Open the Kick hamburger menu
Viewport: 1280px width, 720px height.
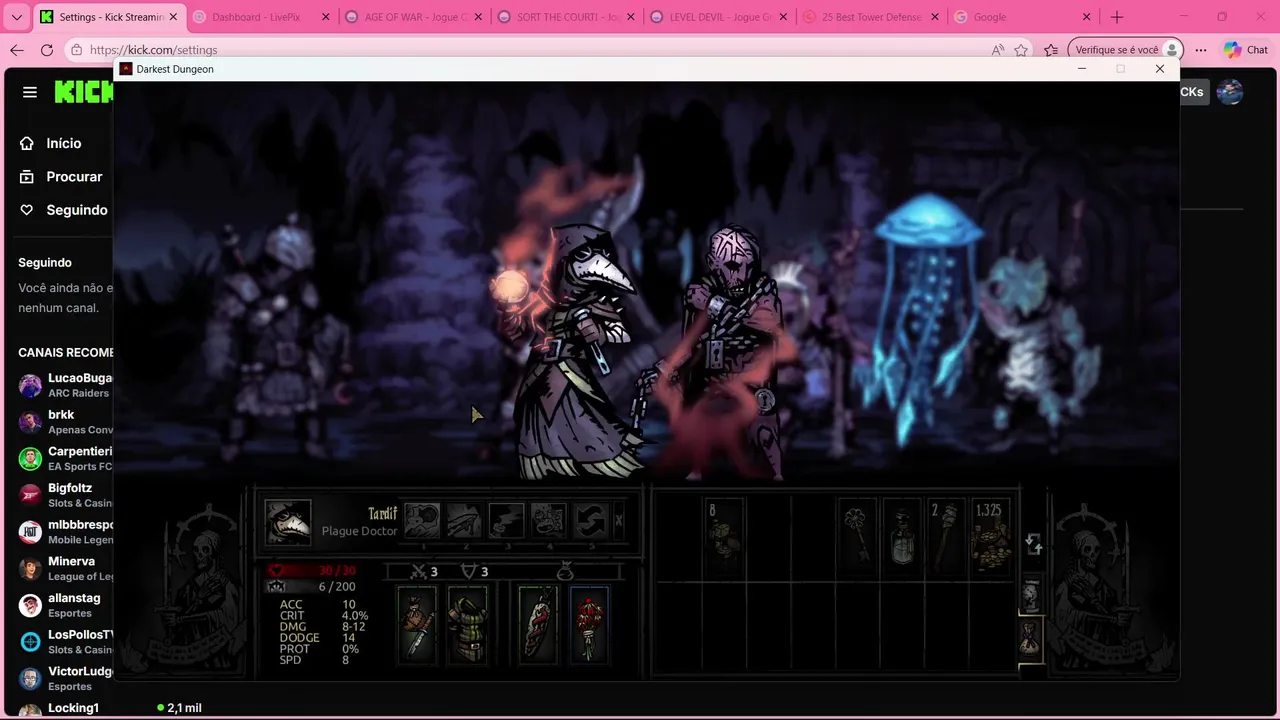(x=30, y=92)
